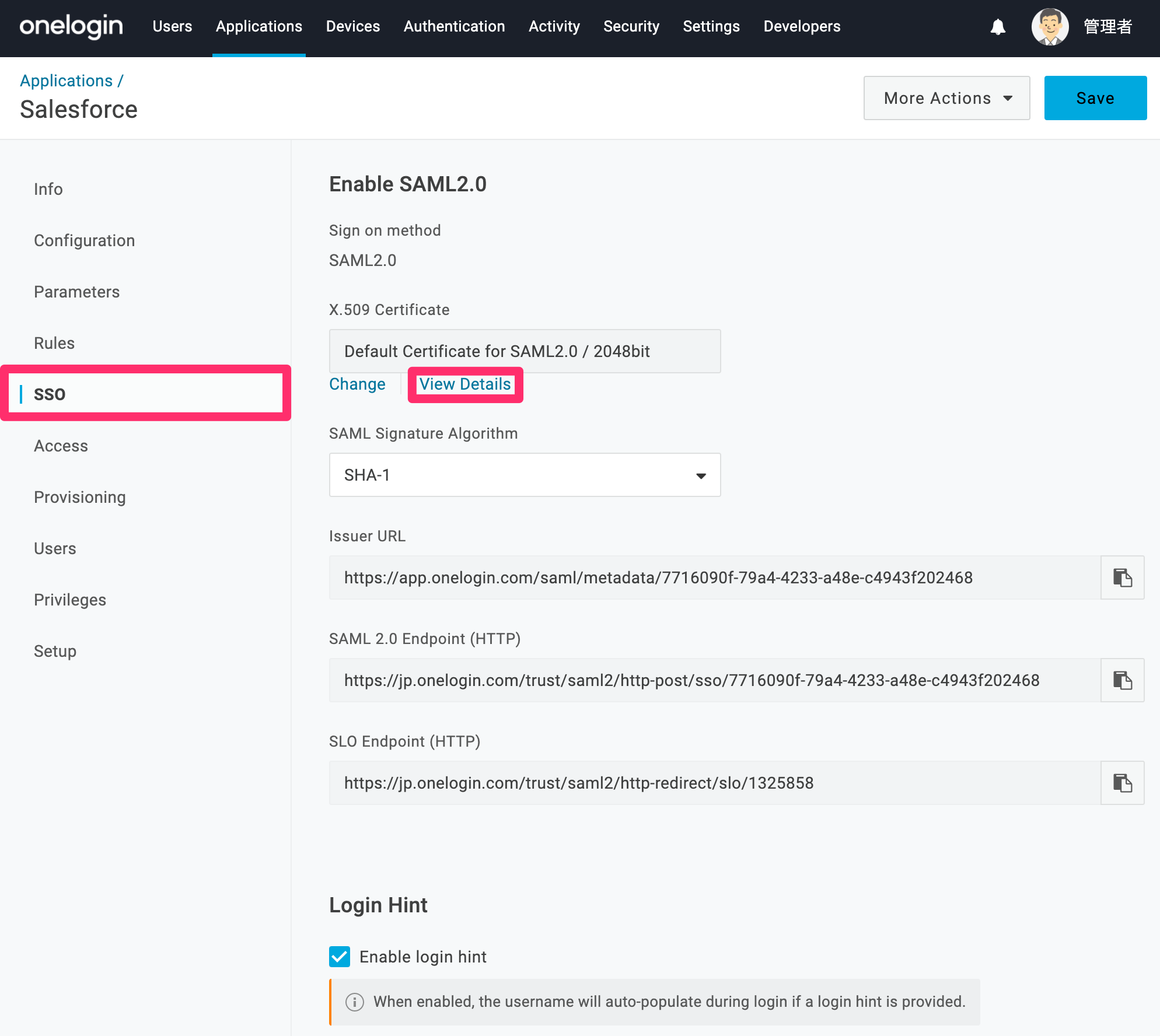Select the Rules sidebar tab
Image resolution: width=1160 pixels, height=1036 pixels.
(54, 343)
